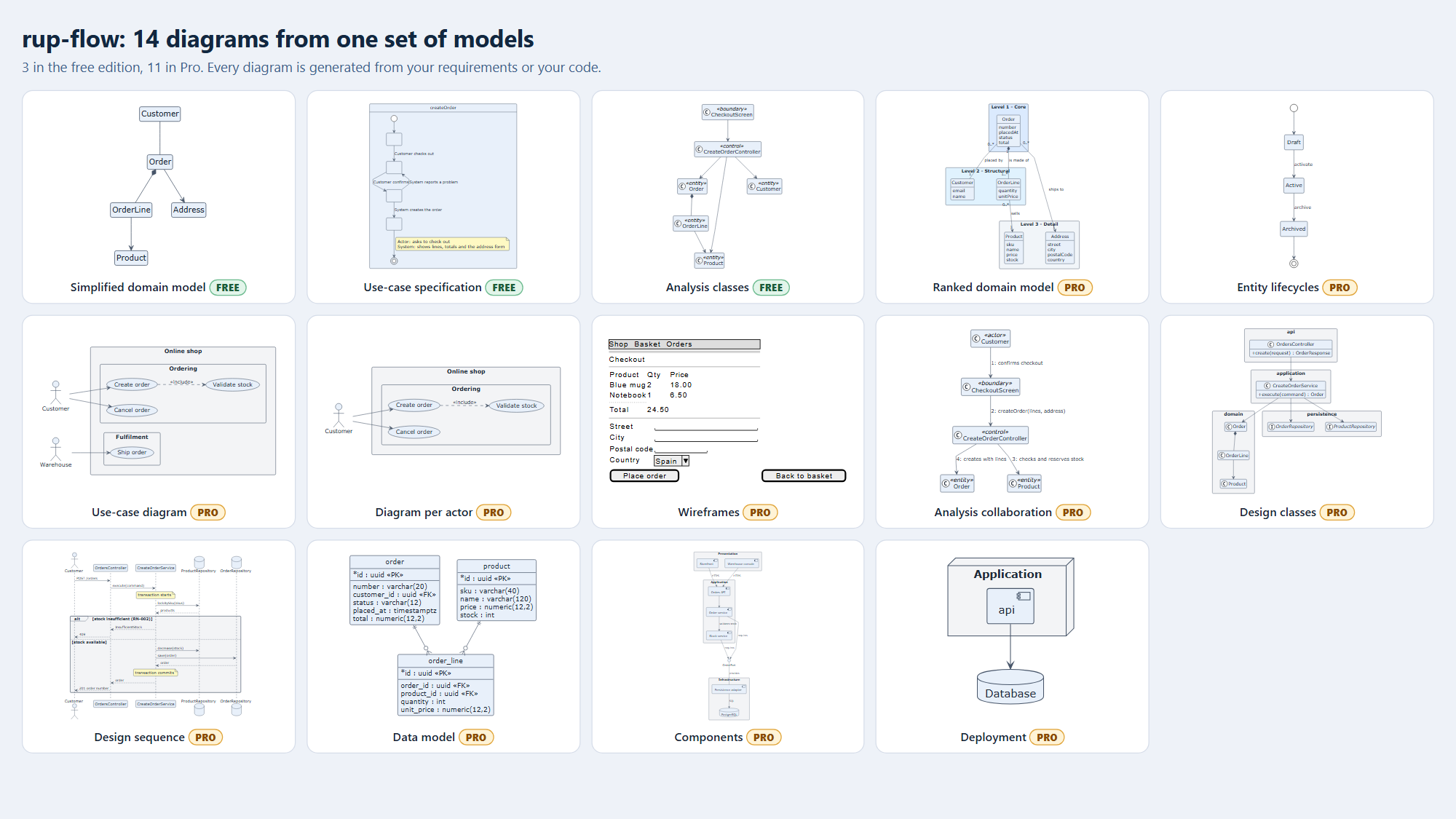This screenshot has height=819, width=1456.
Task: Click the product table in Data model
Action: pyautogui.click(x=496, y=590)
